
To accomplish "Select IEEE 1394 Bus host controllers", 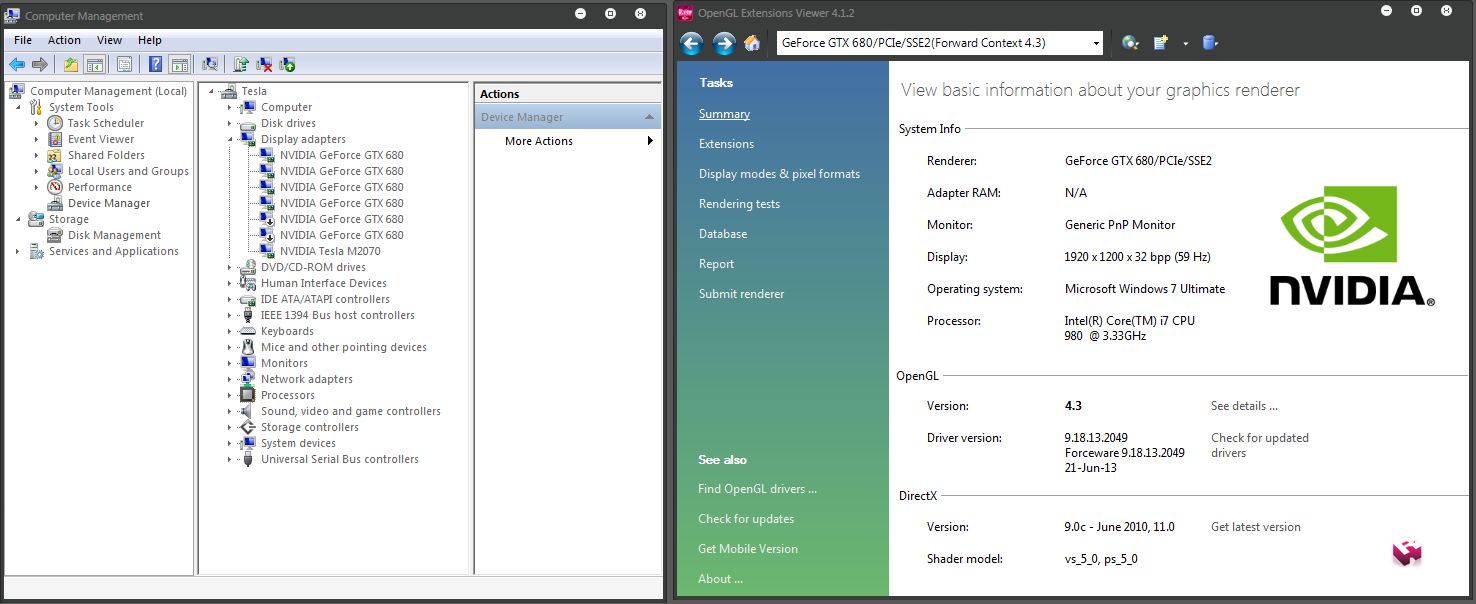I will pos(338,315).
